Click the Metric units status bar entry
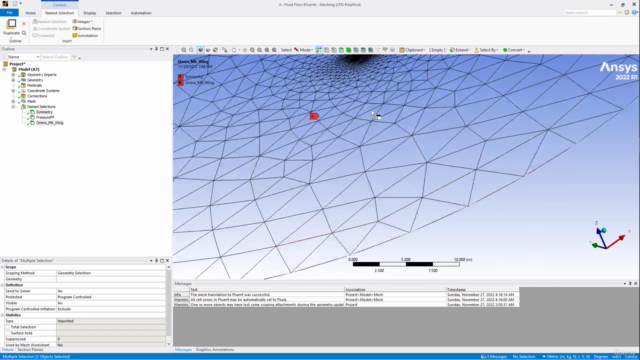This screenshot has height=360, width=640. 566,357
